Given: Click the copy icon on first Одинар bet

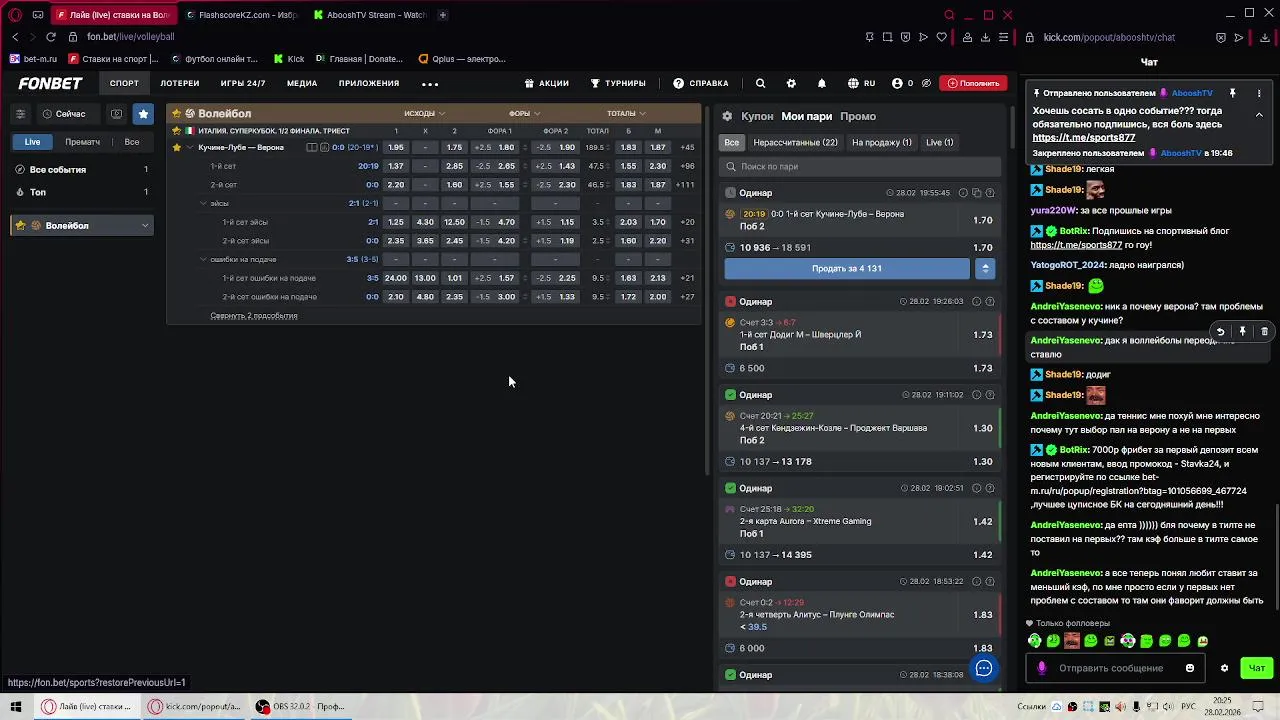Looking at the screenshot, I should pyautogui.click(x=977, y=193).
